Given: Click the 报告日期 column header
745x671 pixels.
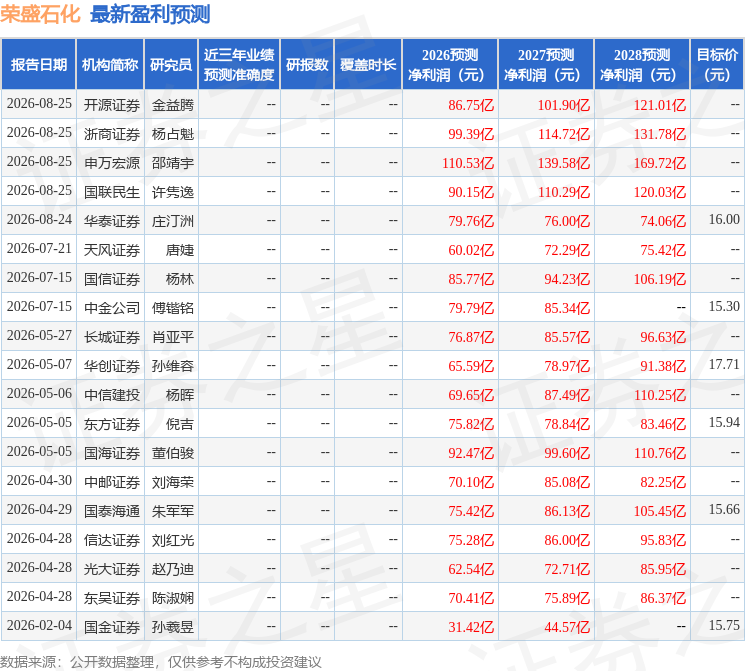Looking at the screenshot, I should coord(38,65).
